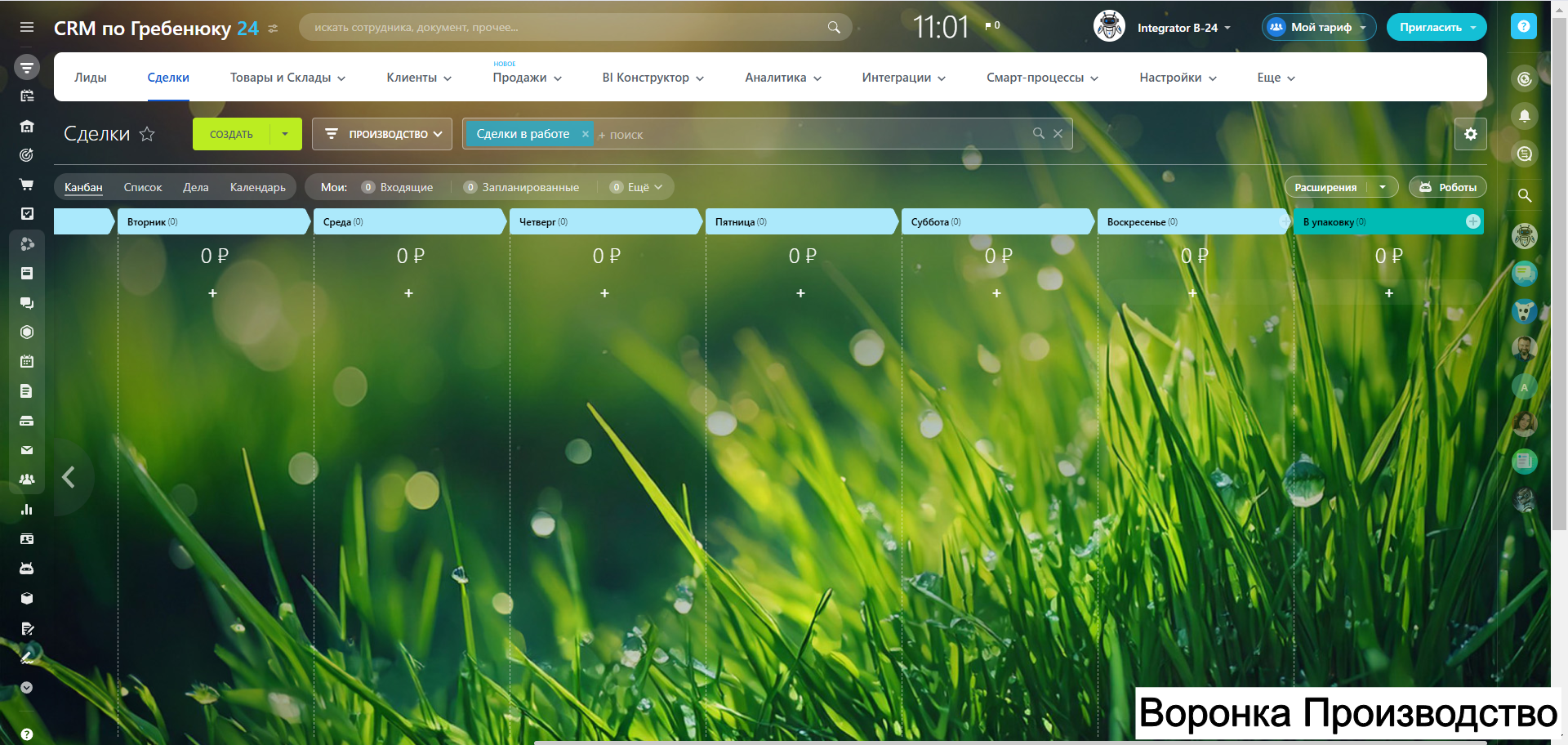Filter by Входящие counter

click(398, 187)
